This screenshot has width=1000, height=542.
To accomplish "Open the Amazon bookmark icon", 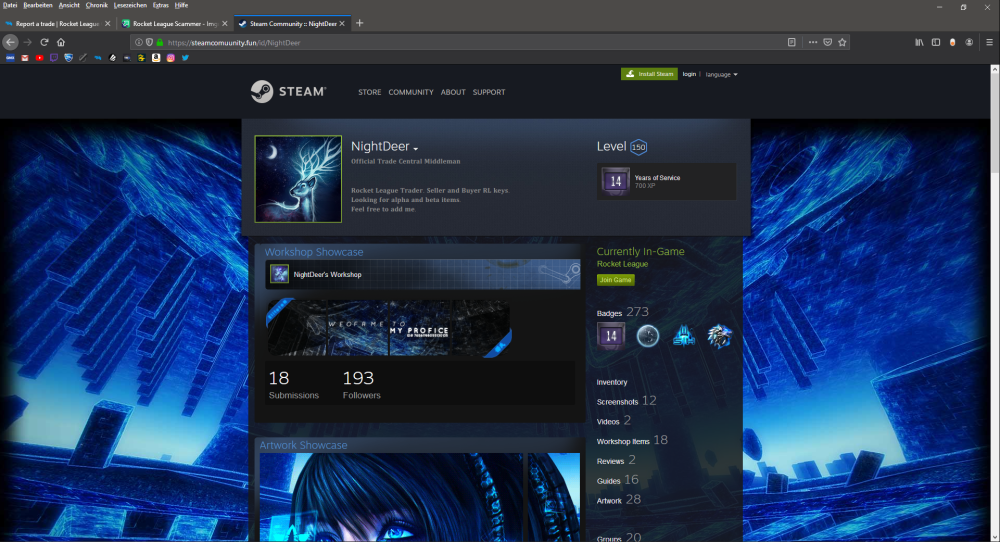I will (156, 57).
